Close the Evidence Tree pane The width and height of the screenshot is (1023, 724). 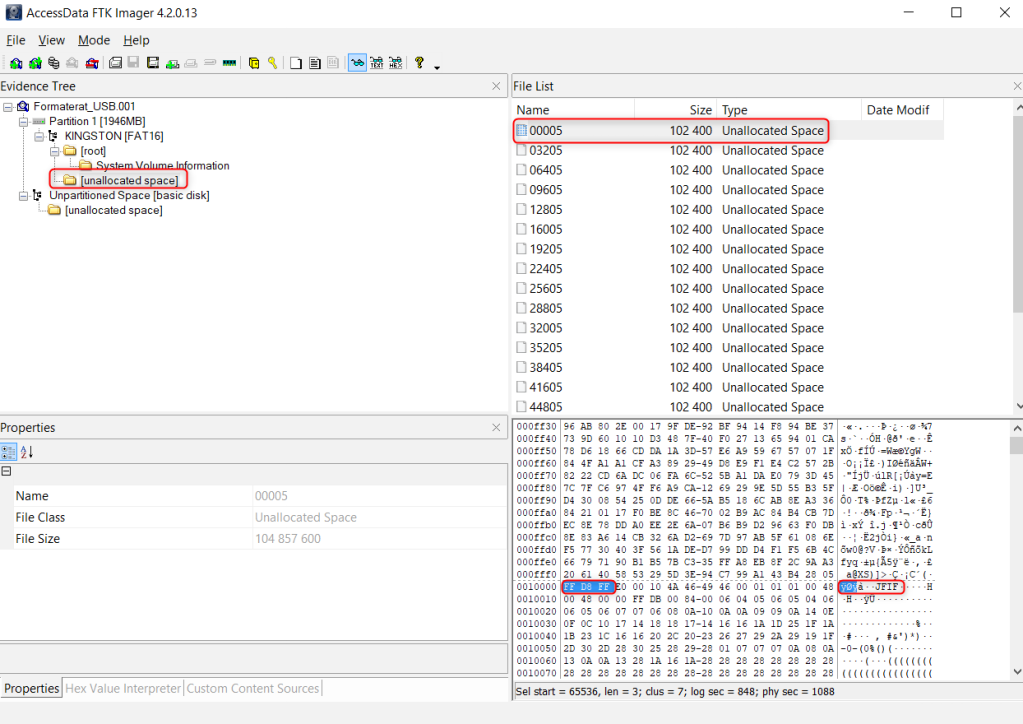click(496, 86)
